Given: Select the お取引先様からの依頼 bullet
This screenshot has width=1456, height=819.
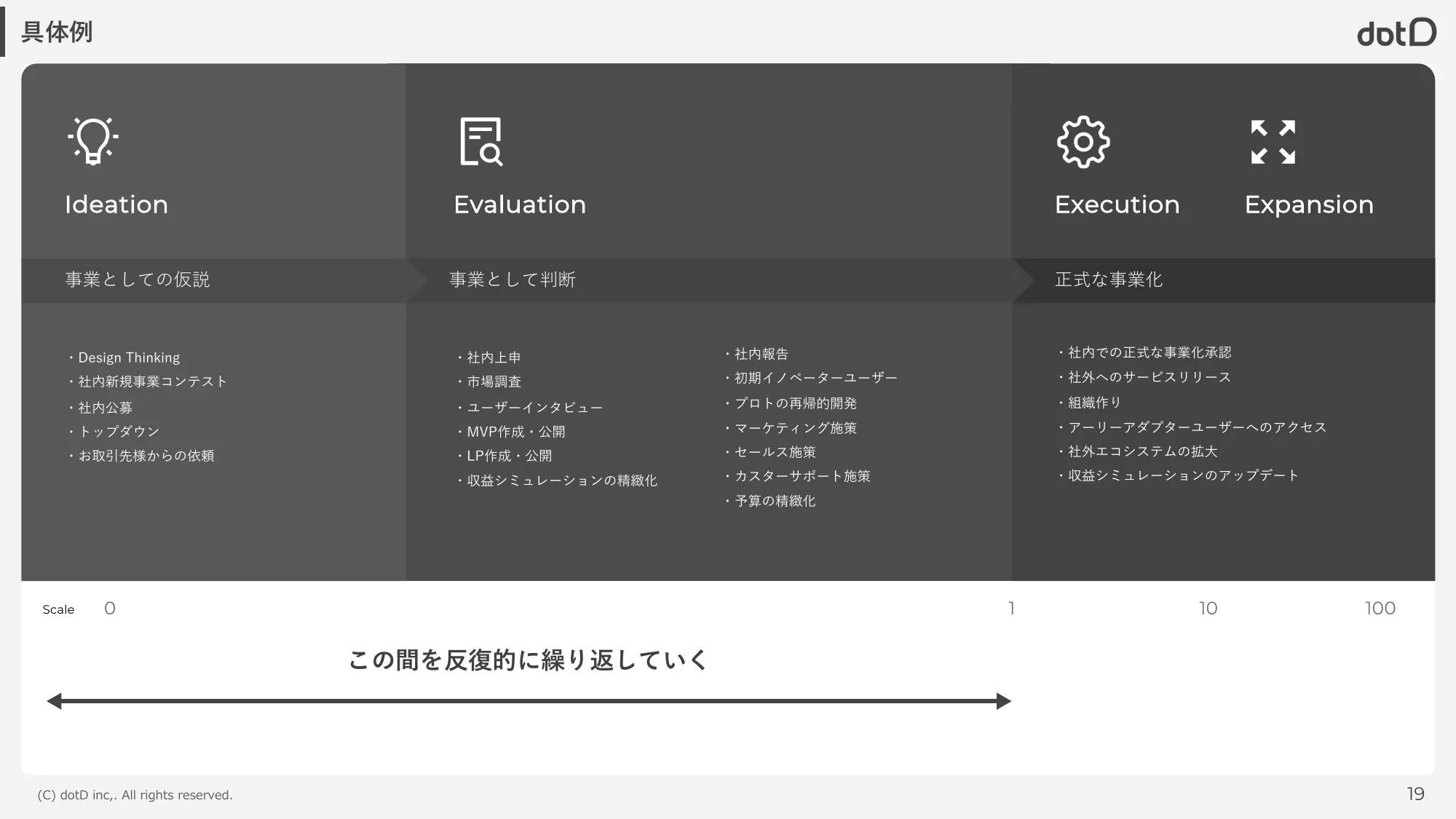Looking at the screenshot, I should tap(141, 456).
